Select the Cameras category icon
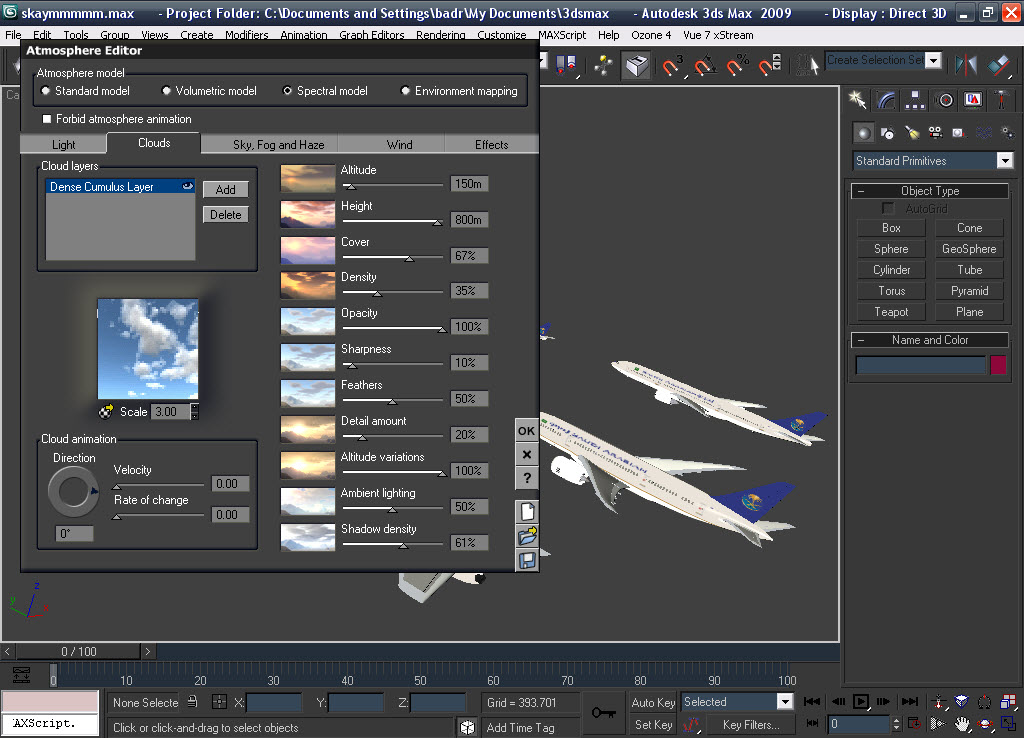This screenshot has height=738, width=1024. (935, 133)
